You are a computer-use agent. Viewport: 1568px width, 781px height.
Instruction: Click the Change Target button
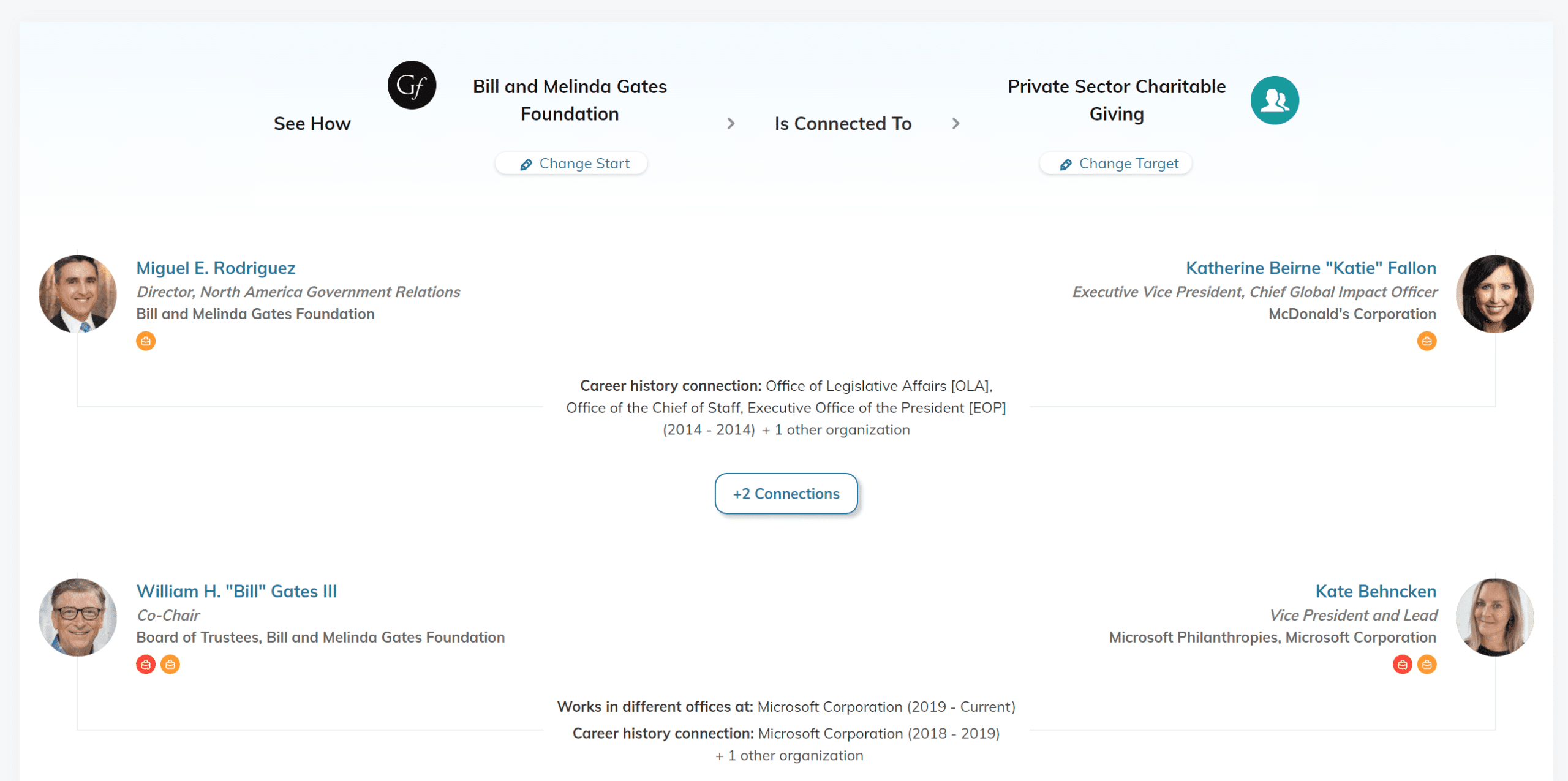click(x=1116, y=164)
